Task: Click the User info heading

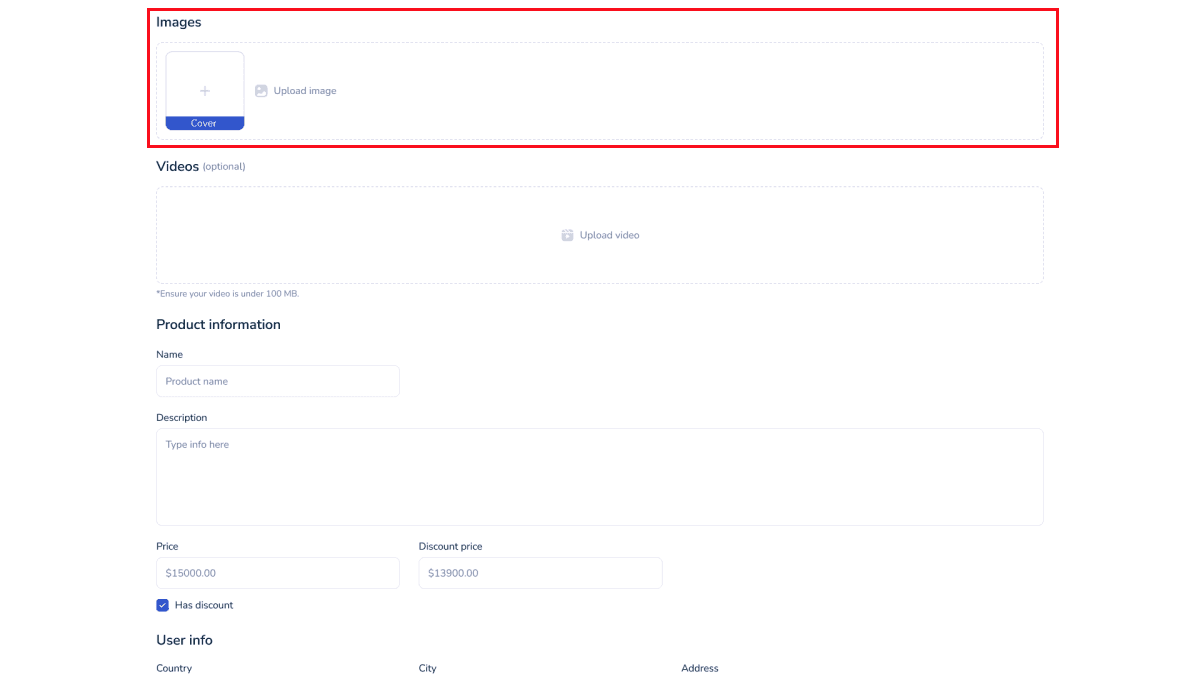Action: [x=184, y=640]
